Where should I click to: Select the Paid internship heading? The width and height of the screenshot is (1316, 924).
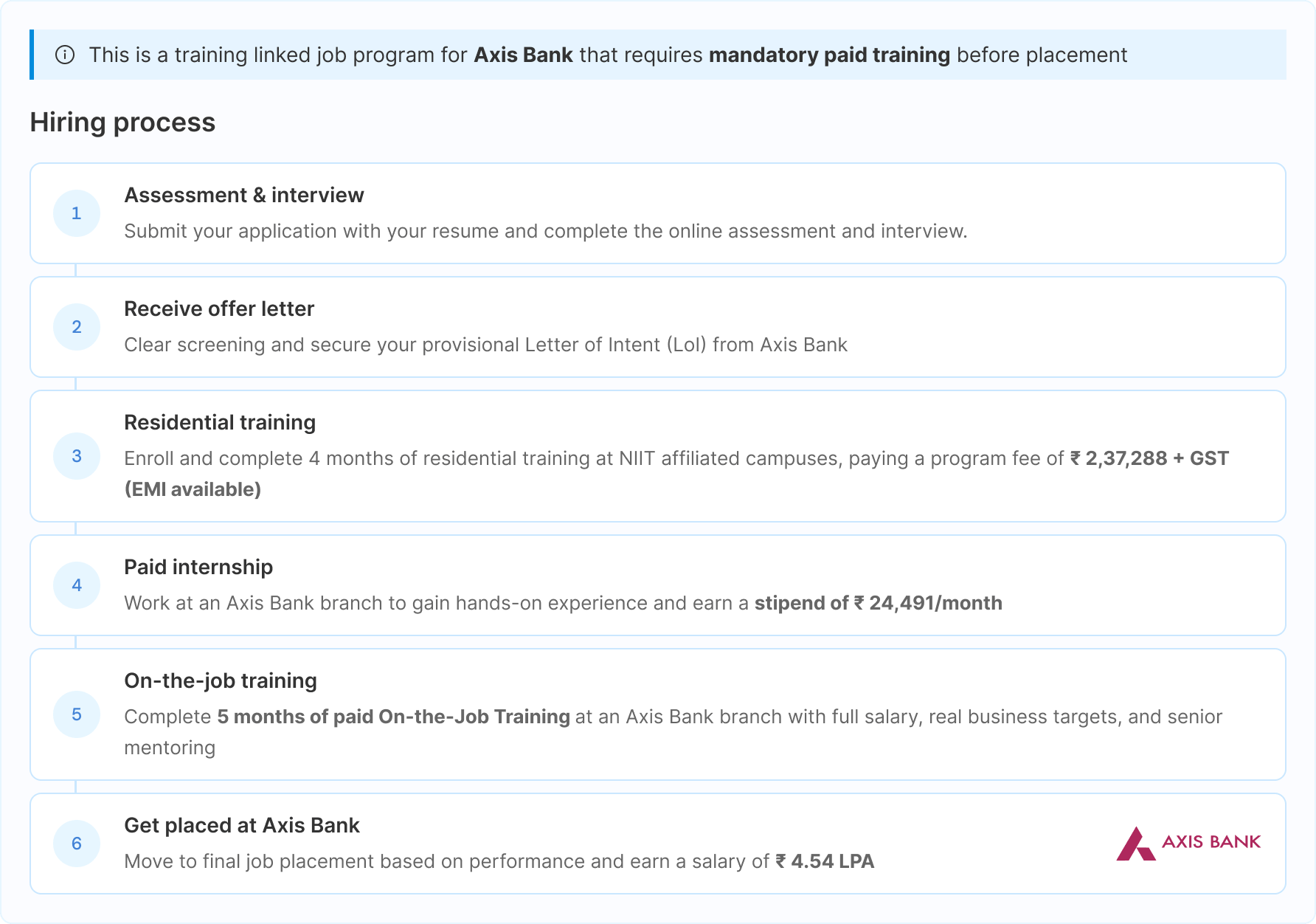click(198, 567)
